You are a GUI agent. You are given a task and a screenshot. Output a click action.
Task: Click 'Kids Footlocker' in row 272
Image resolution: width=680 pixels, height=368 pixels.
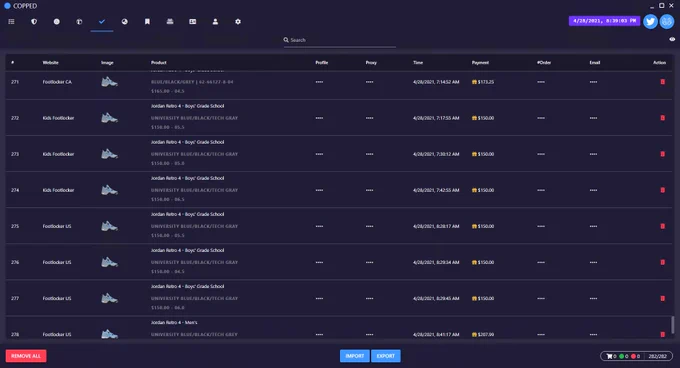pyautogui.click(x=59, y=118)
